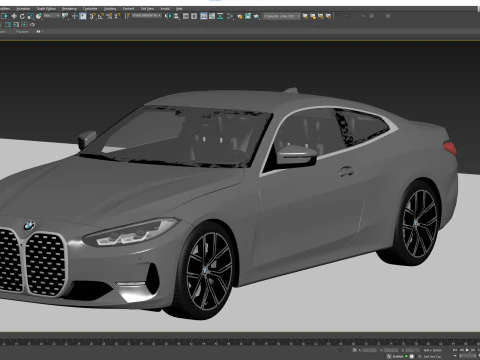
Task: Toggle spinner snap
Action: pos(117,16)
